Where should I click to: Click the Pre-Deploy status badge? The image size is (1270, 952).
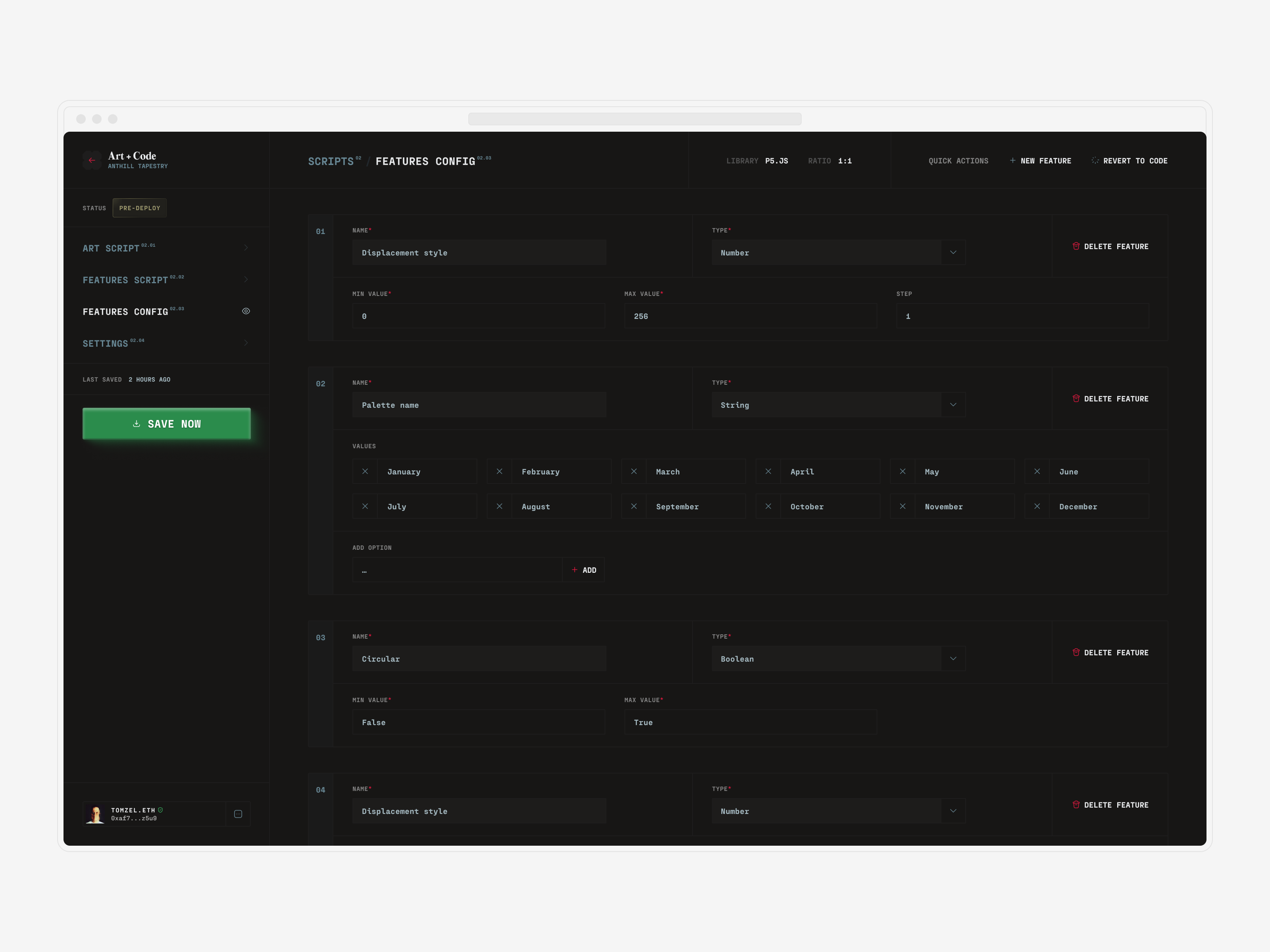tap(140, 208)
